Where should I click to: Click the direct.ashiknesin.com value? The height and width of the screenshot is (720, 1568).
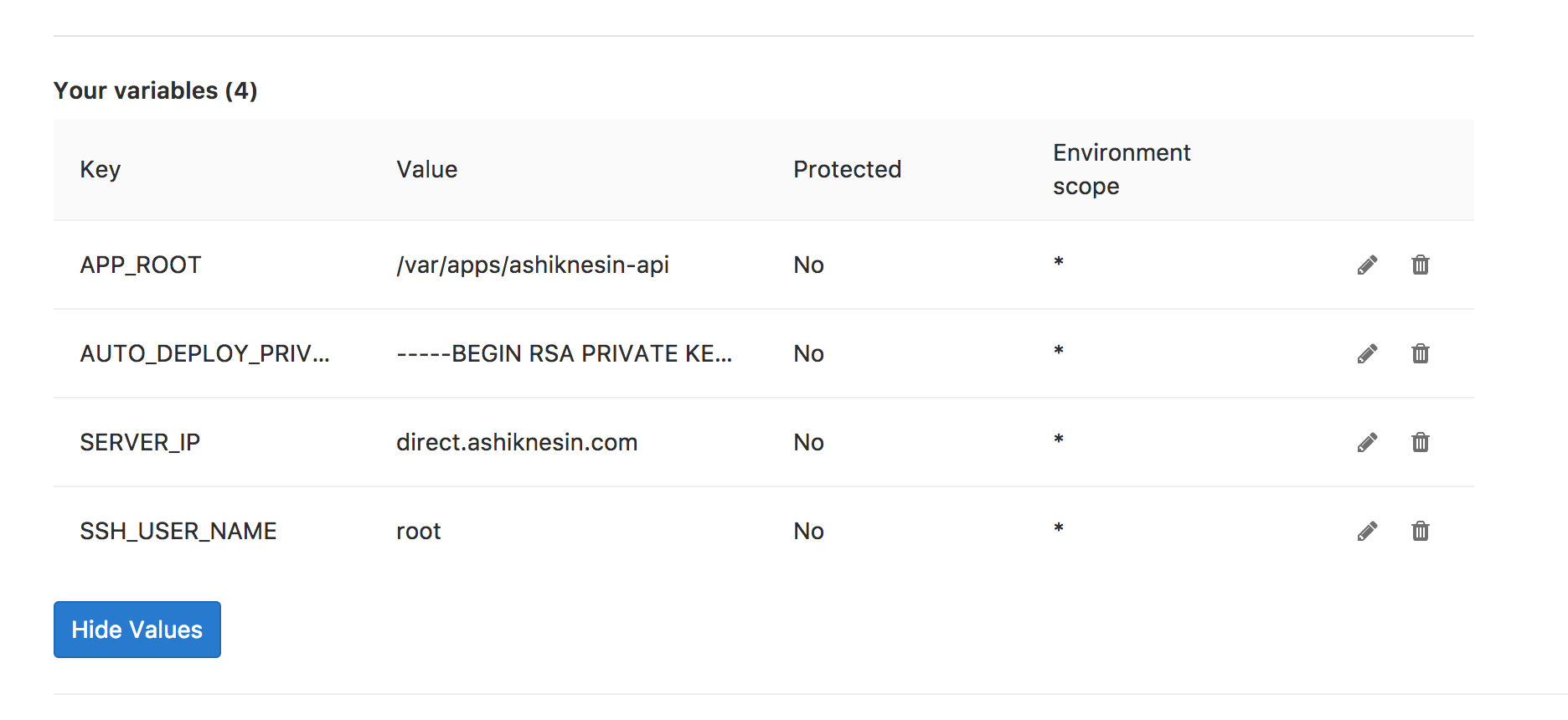coord(517,442)
